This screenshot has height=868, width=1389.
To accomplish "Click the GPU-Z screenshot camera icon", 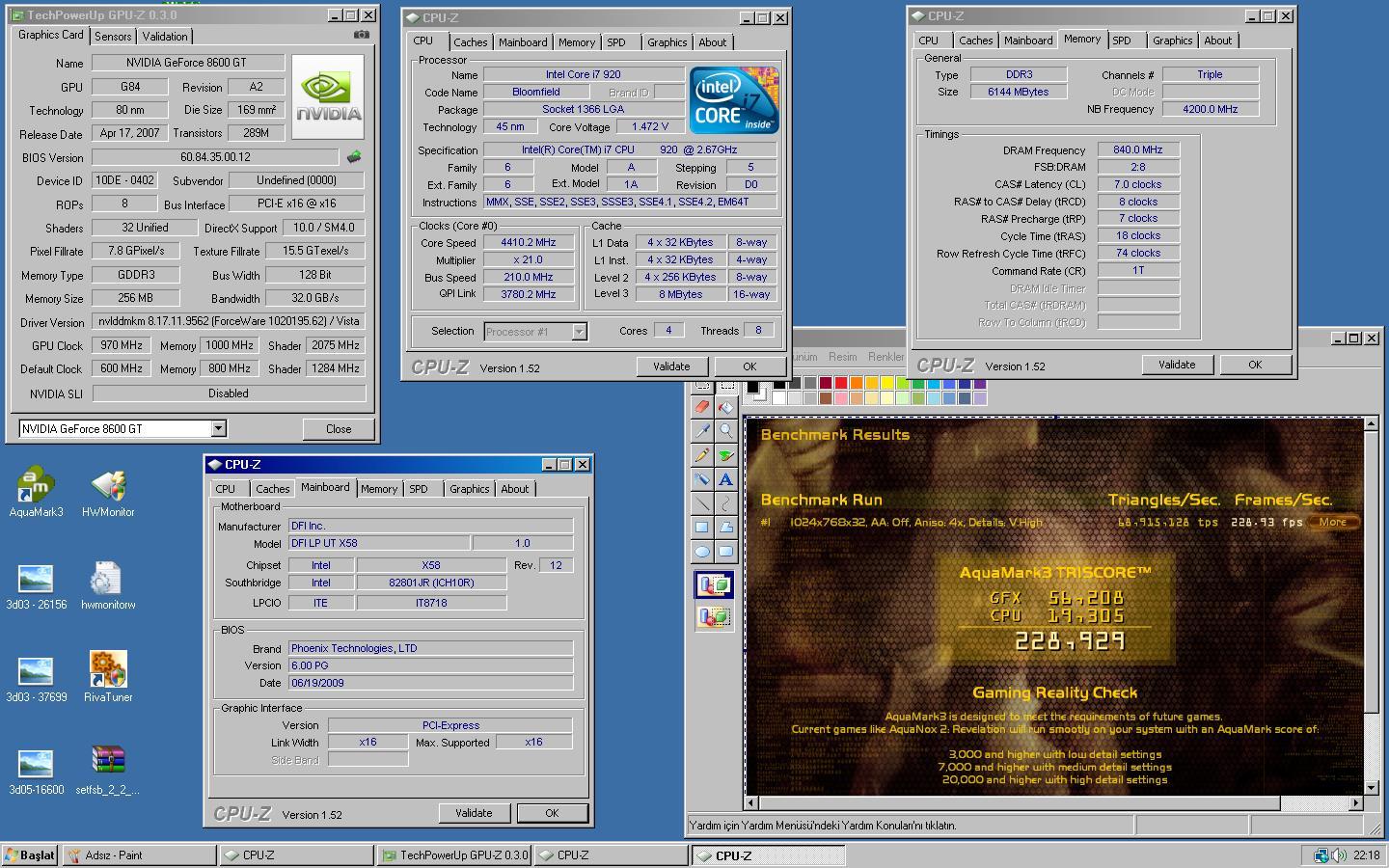I will click(361, 35).
